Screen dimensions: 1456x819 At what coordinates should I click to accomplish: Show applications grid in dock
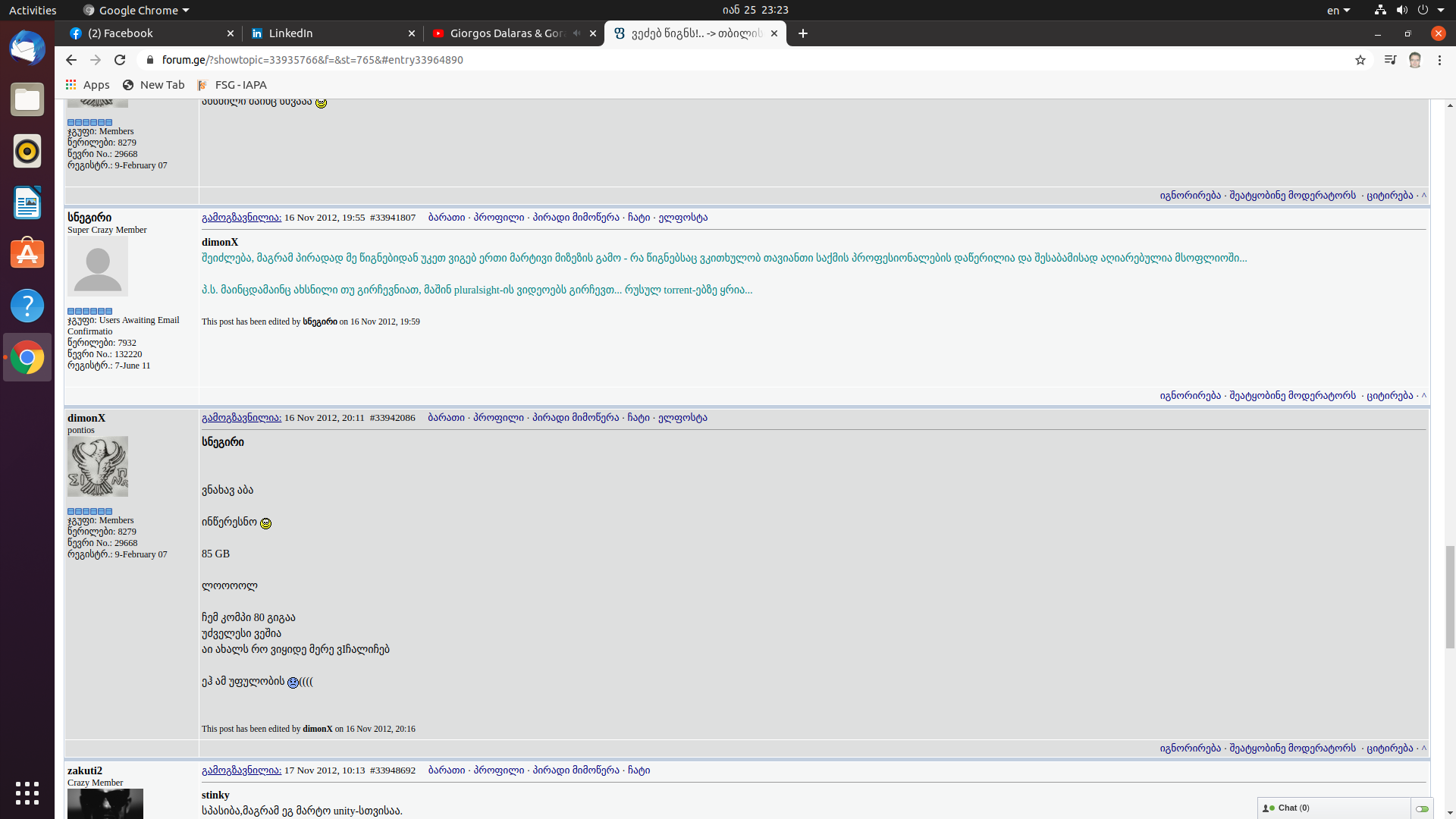coord(27,793)
